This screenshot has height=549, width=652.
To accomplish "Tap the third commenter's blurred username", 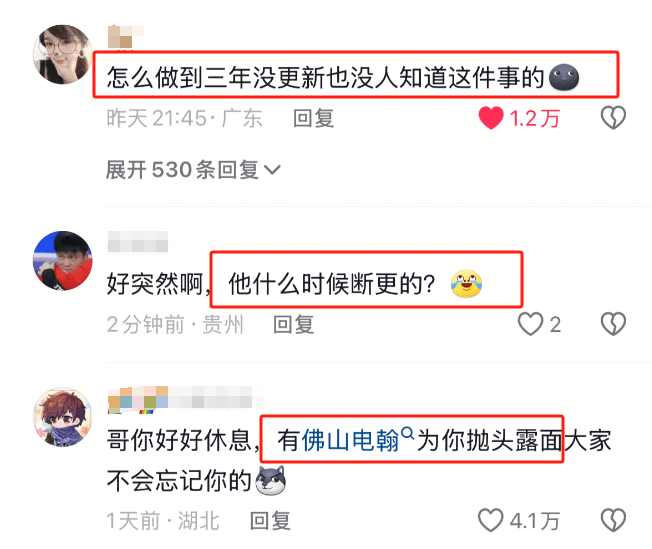I will (185, 399).
